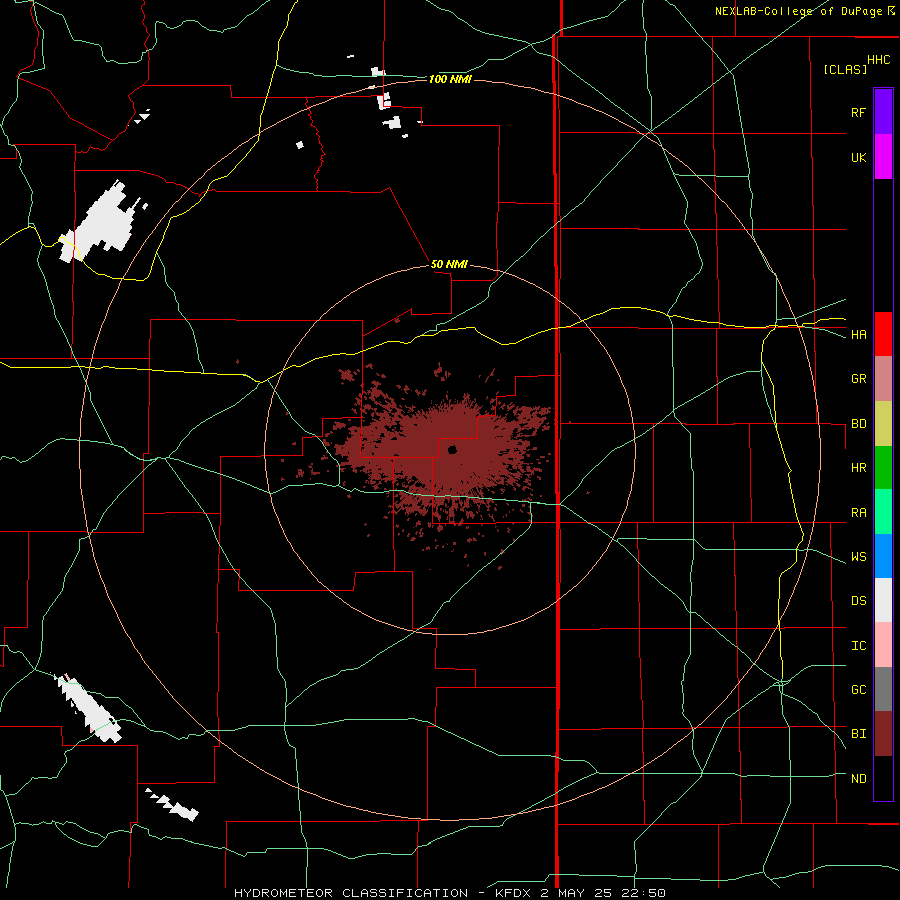Image resolution: width=900 pixels, height=900 pixels.
Task: Click the WS legend label
Action: (x=858, y=557)
